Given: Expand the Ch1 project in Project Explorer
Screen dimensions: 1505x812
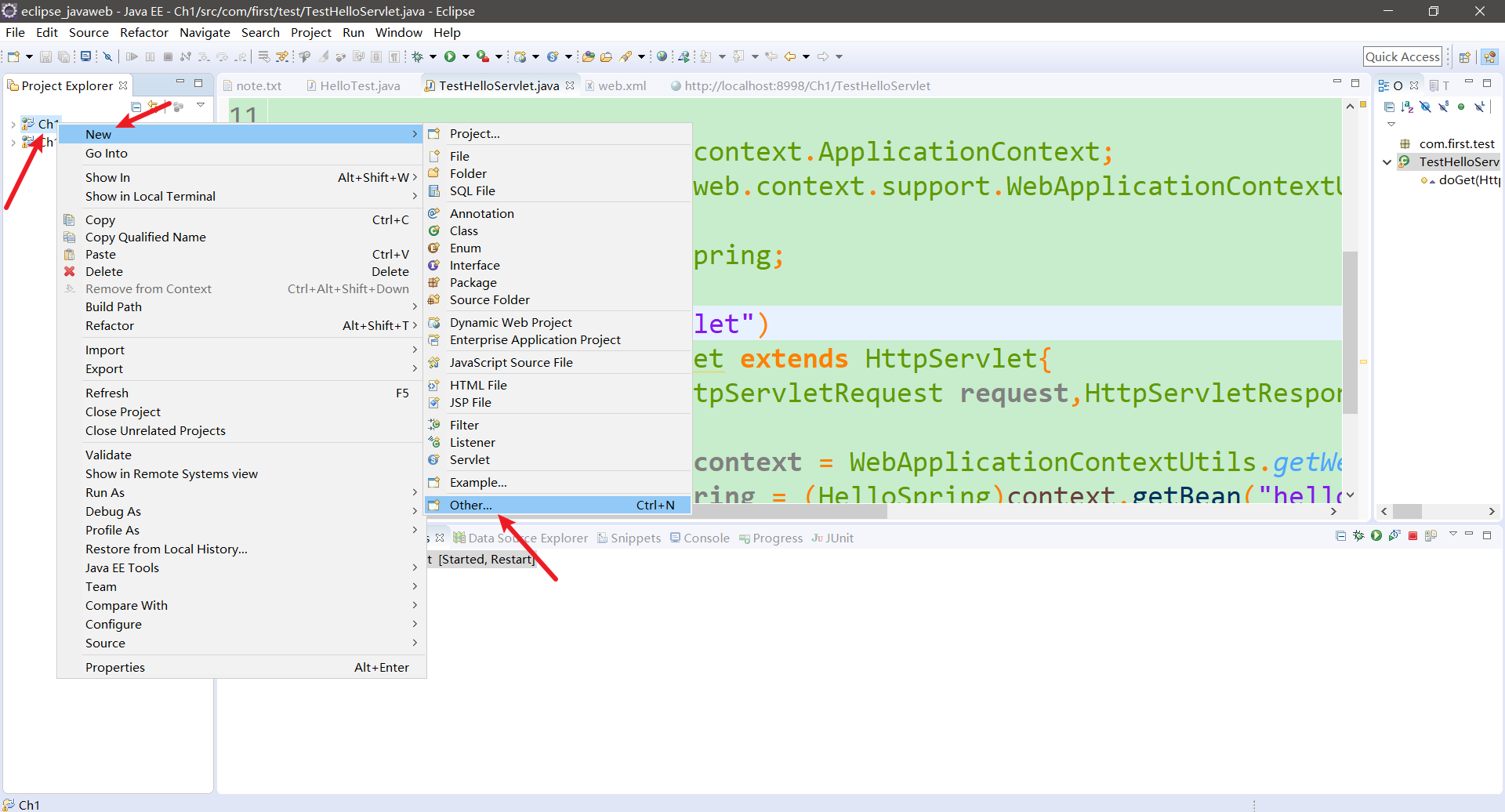Looking at the screenshot, I should [13, 124].
